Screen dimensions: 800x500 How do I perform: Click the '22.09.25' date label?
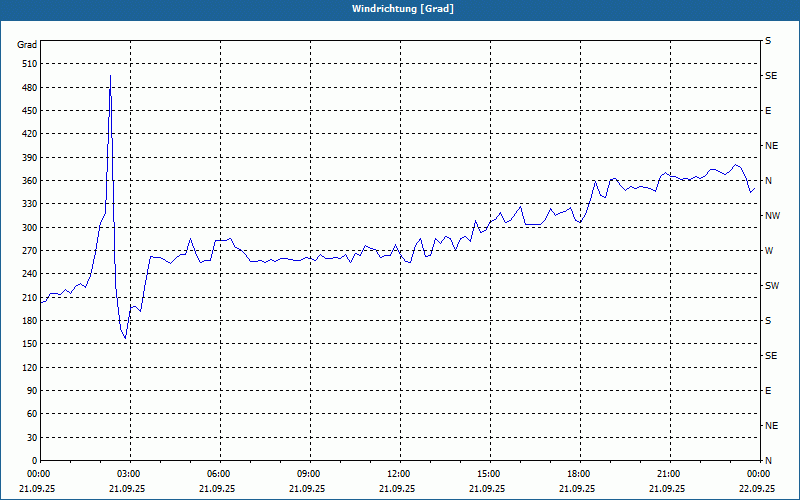click(x=757, y=488)
